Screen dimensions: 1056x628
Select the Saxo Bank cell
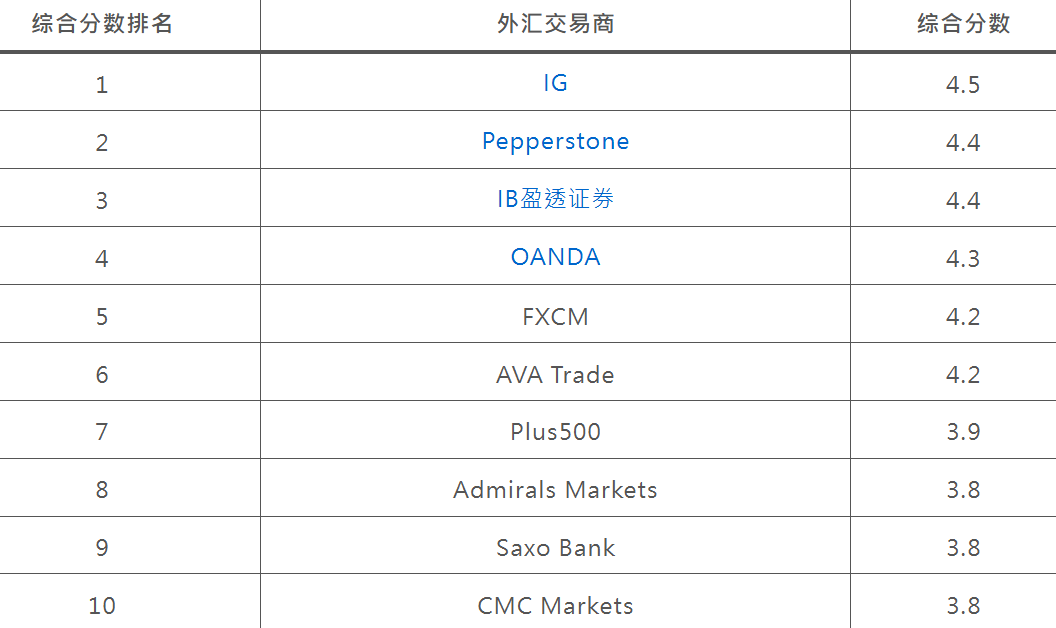pyautogui.click(x=556, y=548)
